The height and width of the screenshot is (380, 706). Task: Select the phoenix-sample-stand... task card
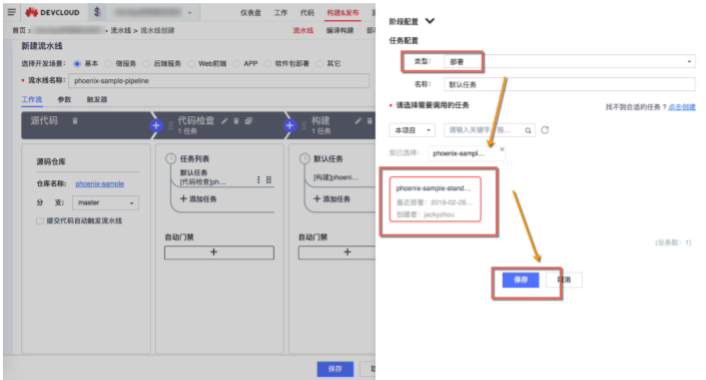[x=435, y=199]
